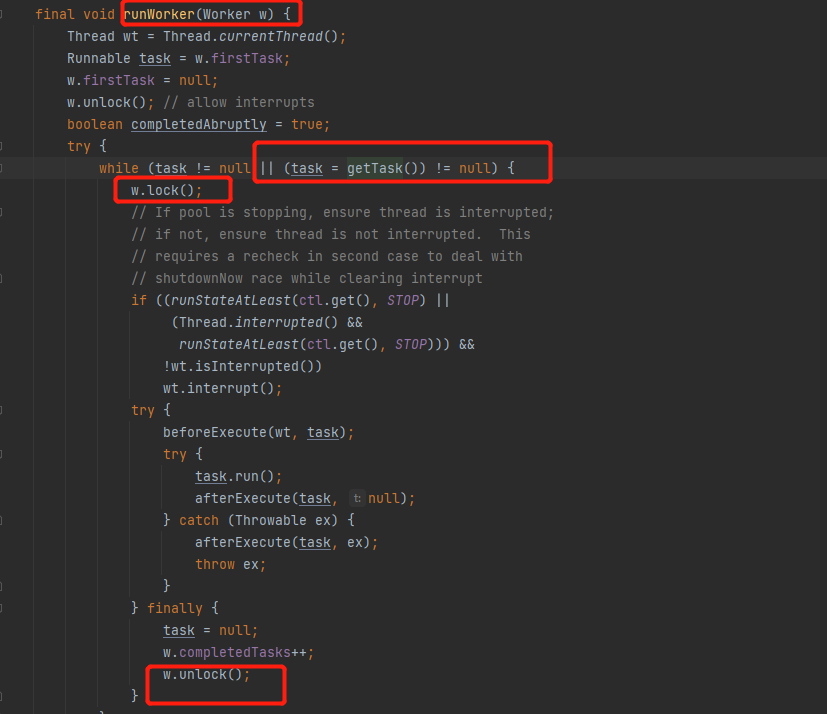827x714 pixels.
Task: Click afterExecute on the line passing ex
Action: (243, 543)
